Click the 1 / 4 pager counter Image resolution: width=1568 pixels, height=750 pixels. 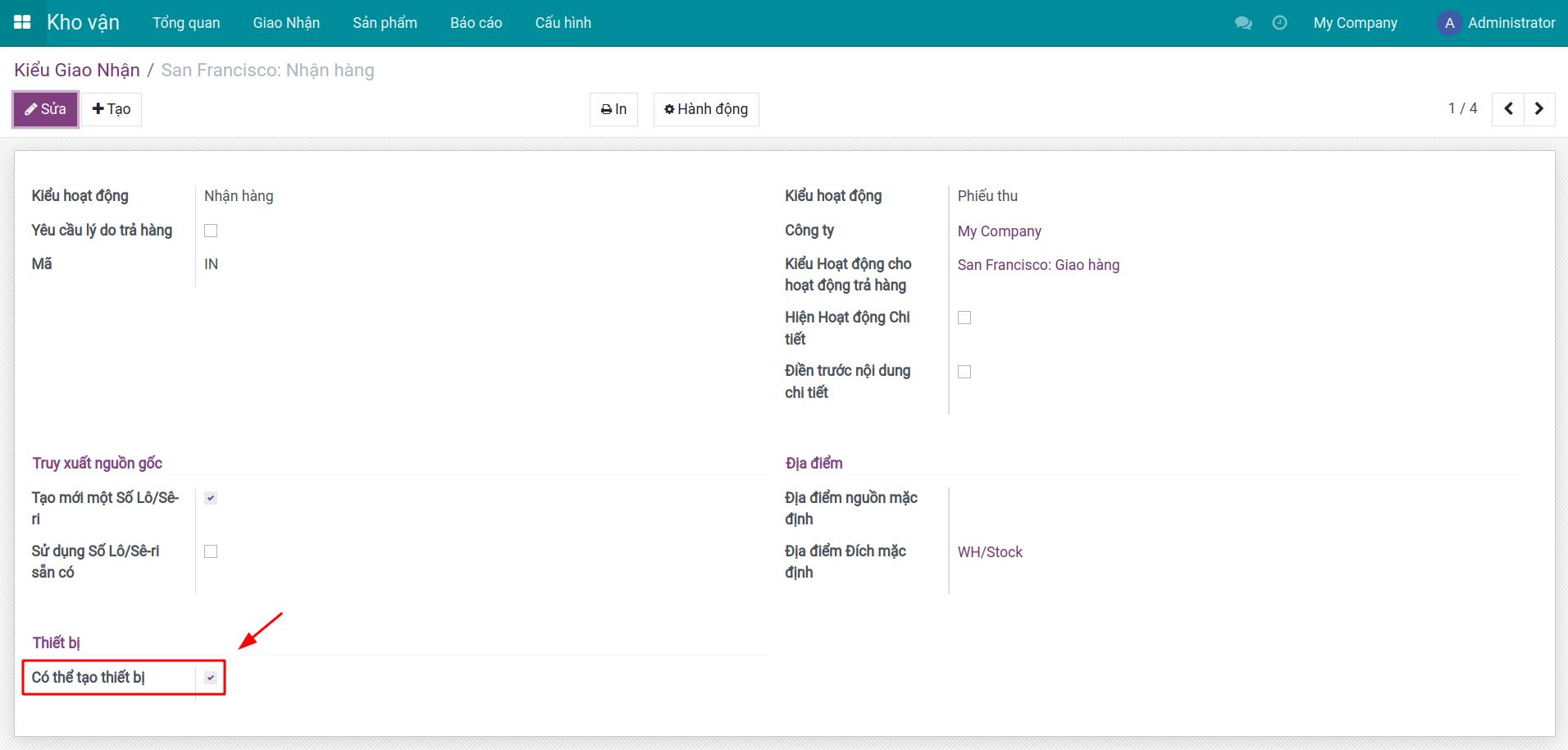tap(1462, 108)
